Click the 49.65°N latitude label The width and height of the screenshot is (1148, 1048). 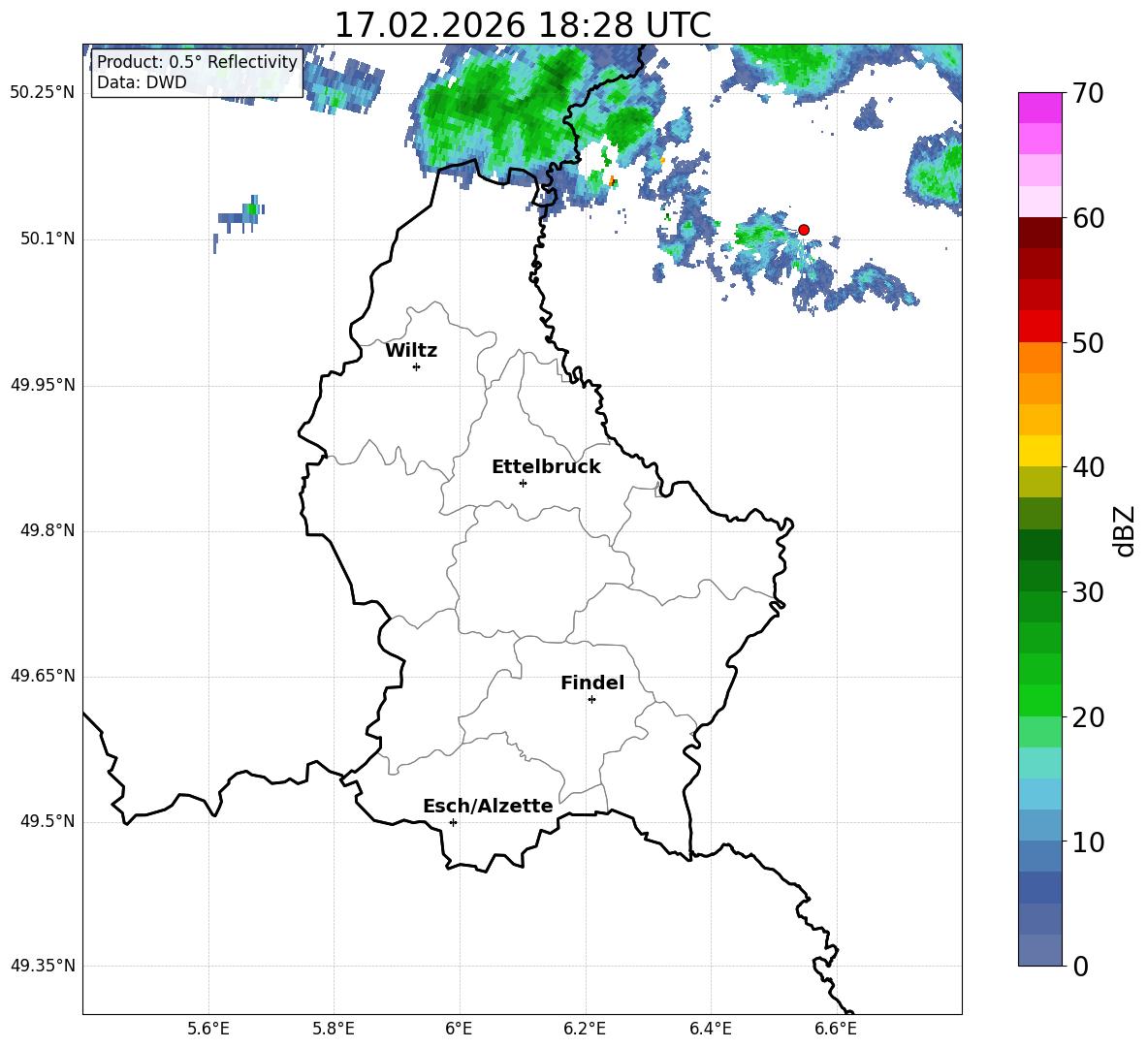tap(43, 676)
